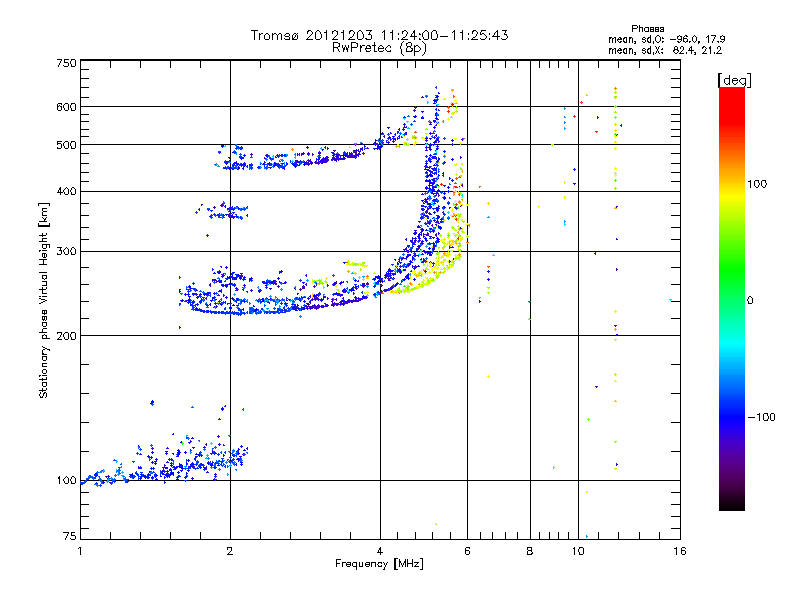Click the '[deg]' colorbar unit label
The image size is (800, 600).
tap(734, 80)
